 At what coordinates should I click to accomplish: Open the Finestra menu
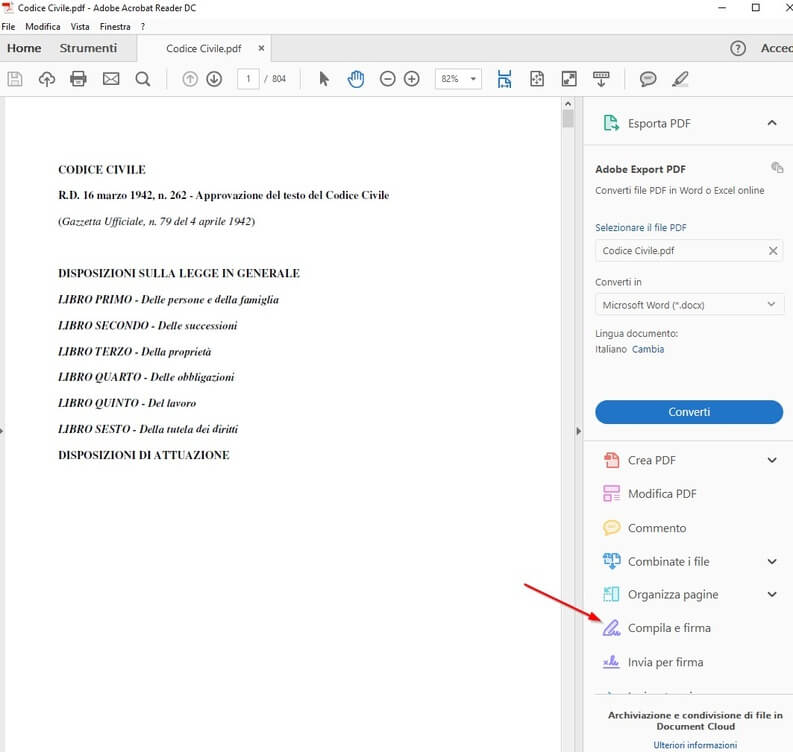[x=115, y=27]
